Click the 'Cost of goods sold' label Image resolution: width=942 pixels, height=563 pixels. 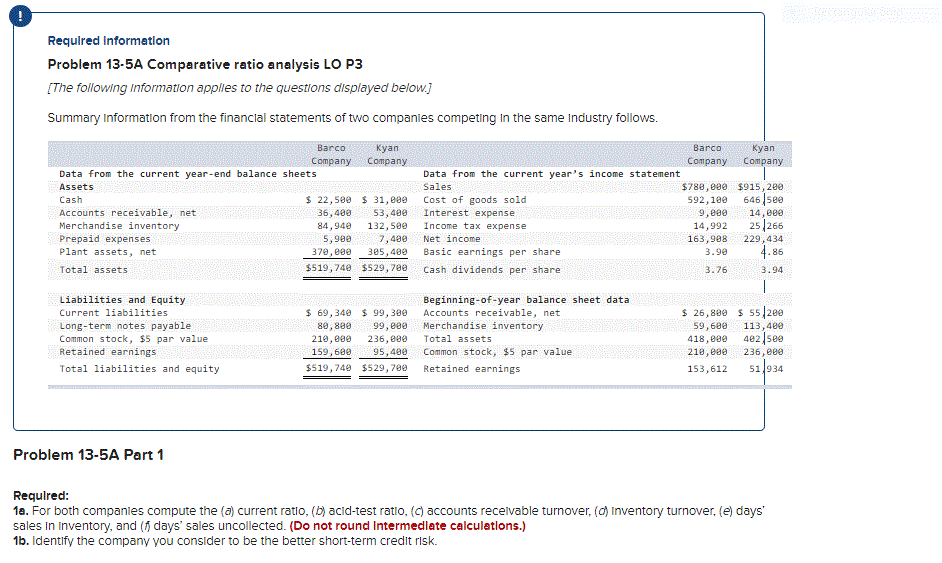pyautogui.click(x=475, y=199)
